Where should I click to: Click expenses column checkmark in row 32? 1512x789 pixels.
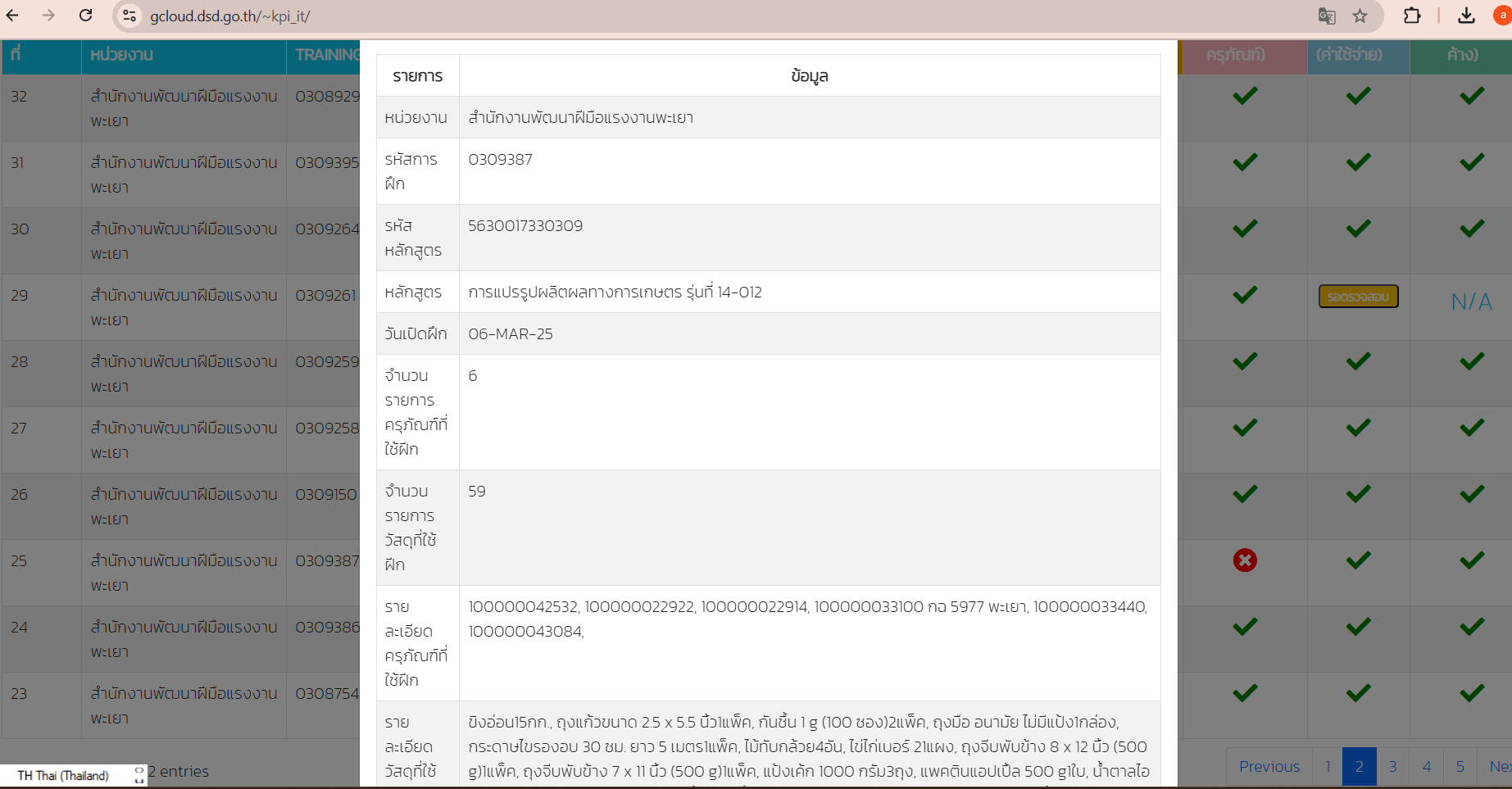[1359, 96]
